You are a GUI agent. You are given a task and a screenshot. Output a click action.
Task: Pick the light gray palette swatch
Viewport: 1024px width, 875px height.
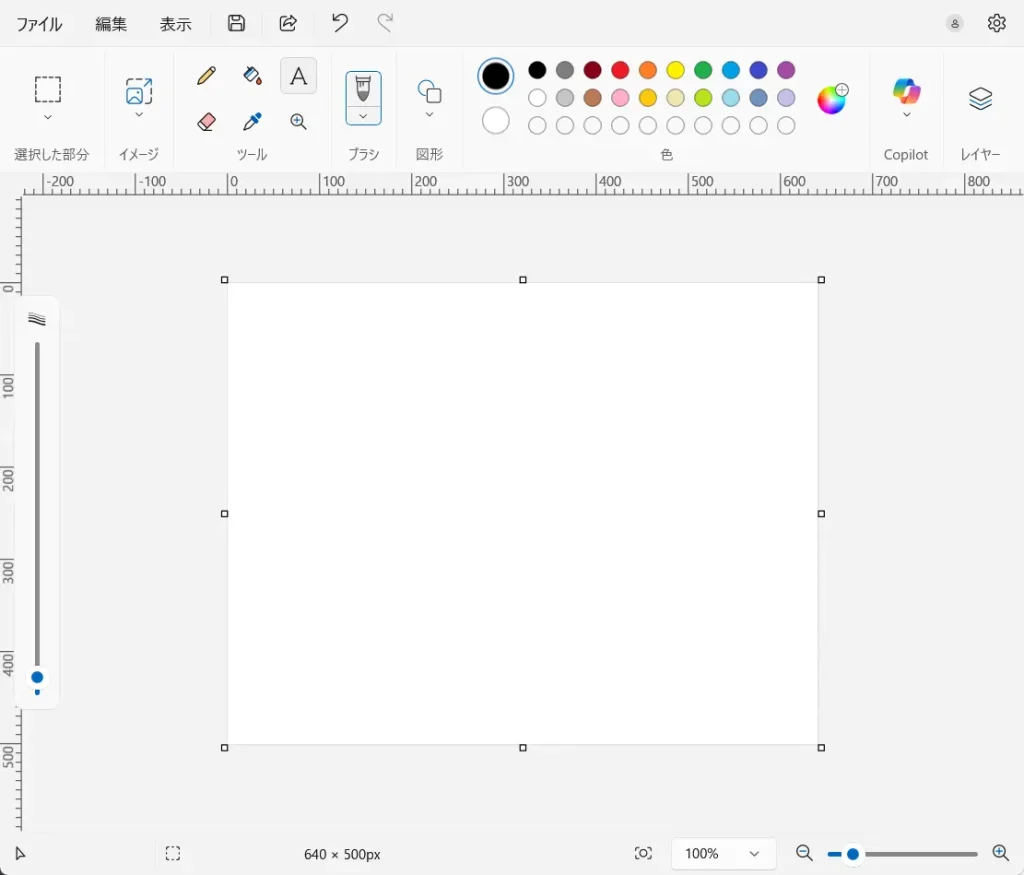pyautogui.click(x=565, y=98)
